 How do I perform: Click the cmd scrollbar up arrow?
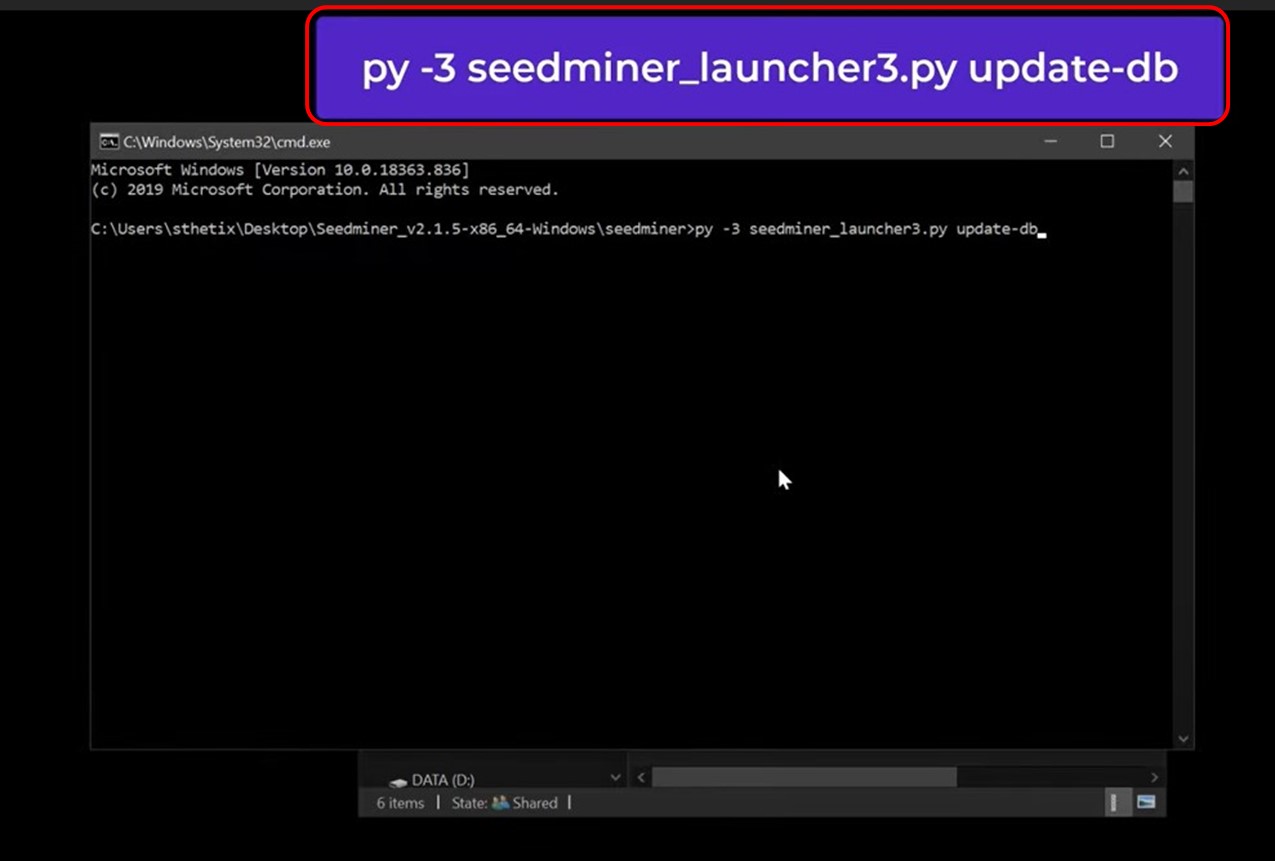click(x=1184, y=169)
